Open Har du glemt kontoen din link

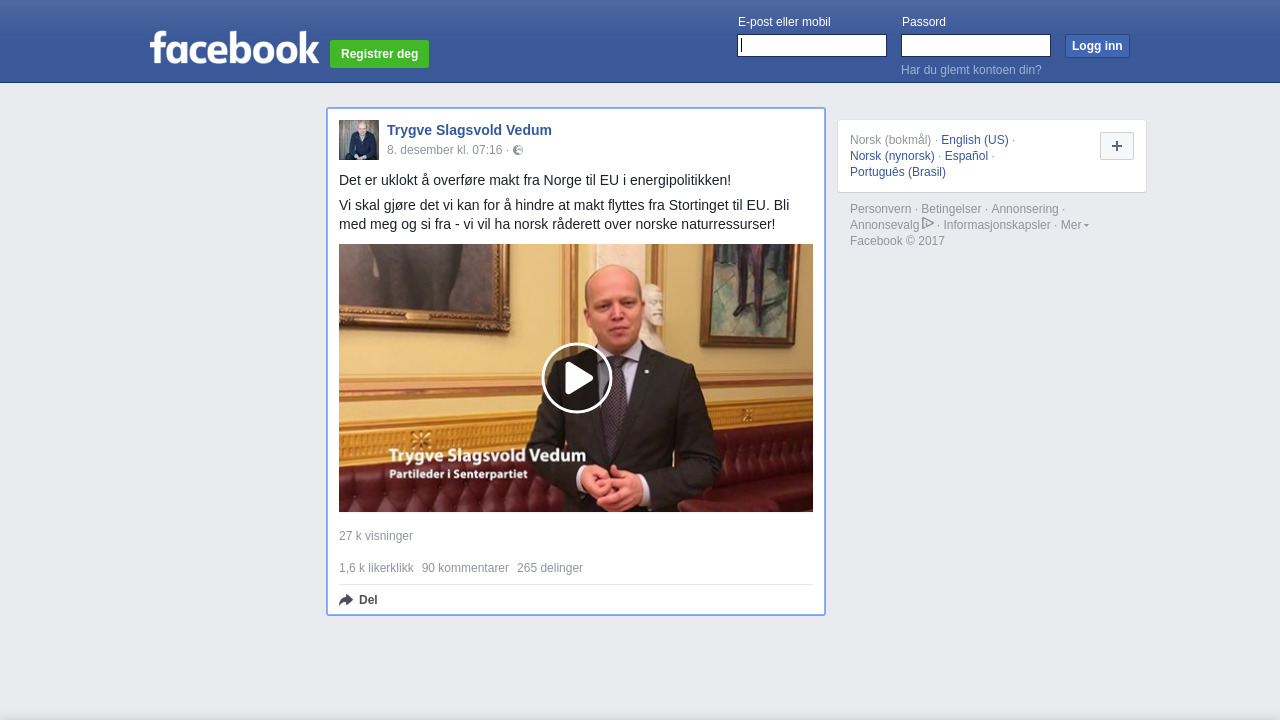coord(971,70)
